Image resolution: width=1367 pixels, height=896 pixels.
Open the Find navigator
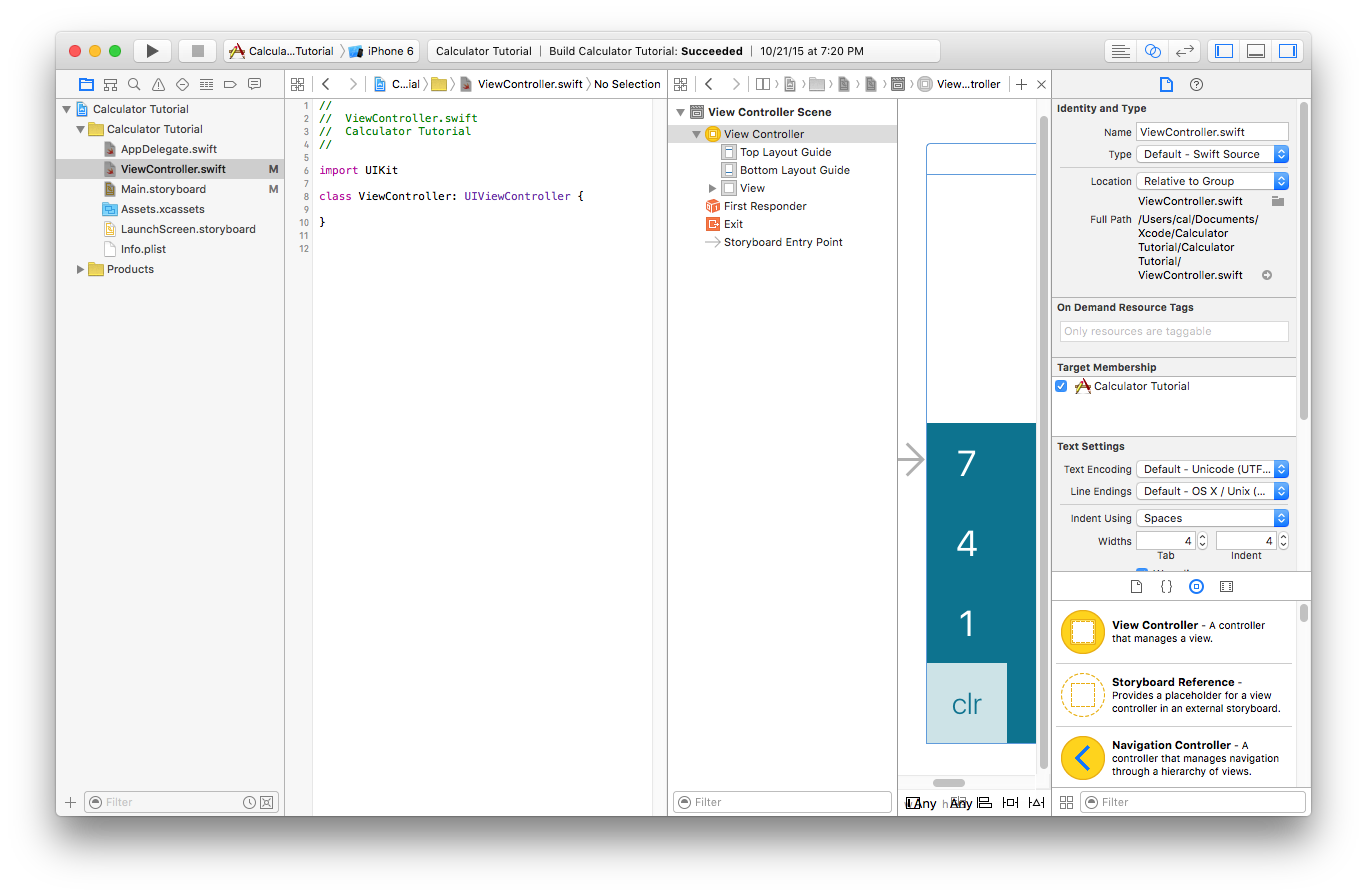tap(134, 84)
